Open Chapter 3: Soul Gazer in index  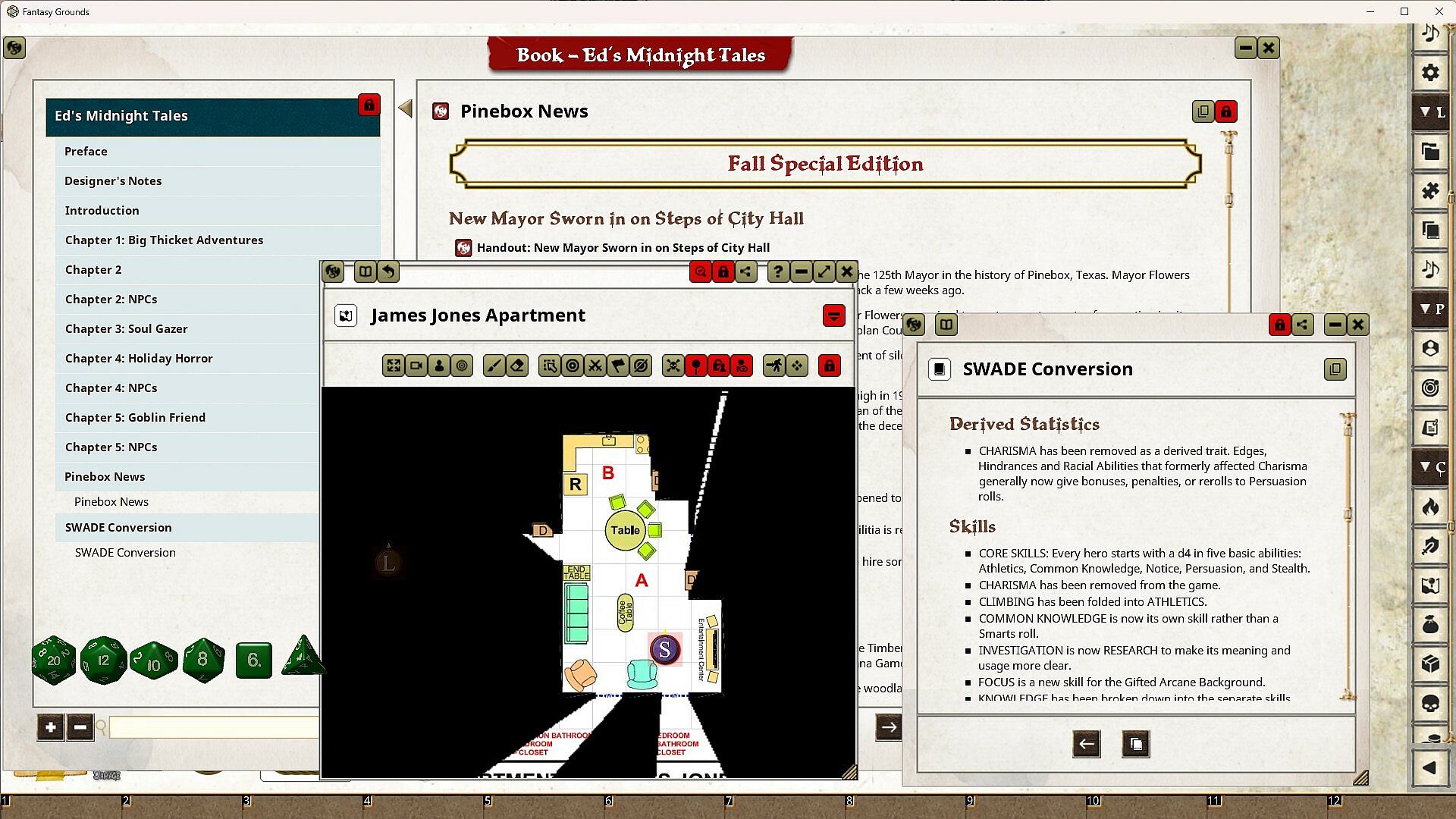[126, 328]
